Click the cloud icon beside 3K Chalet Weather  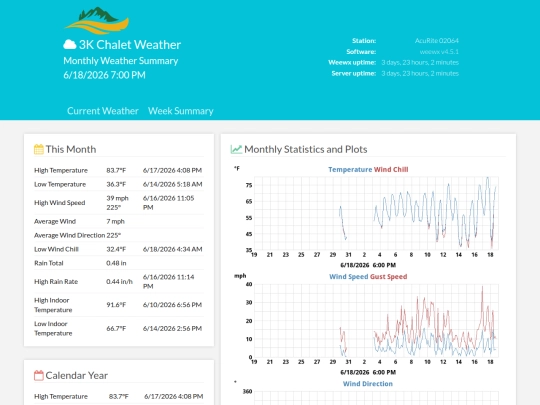tap(70, 44)
